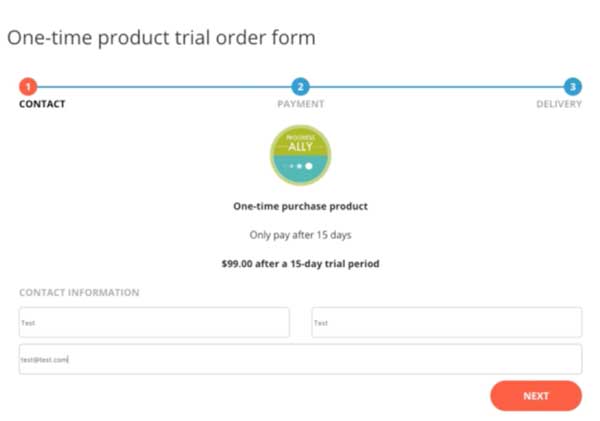
Task: Focus the first name field
Action: tap(154, 322)
